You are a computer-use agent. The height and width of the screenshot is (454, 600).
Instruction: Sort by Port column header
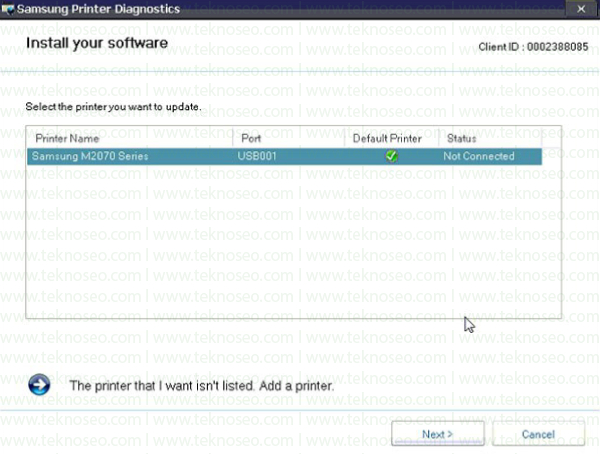(x=289, y=138)
